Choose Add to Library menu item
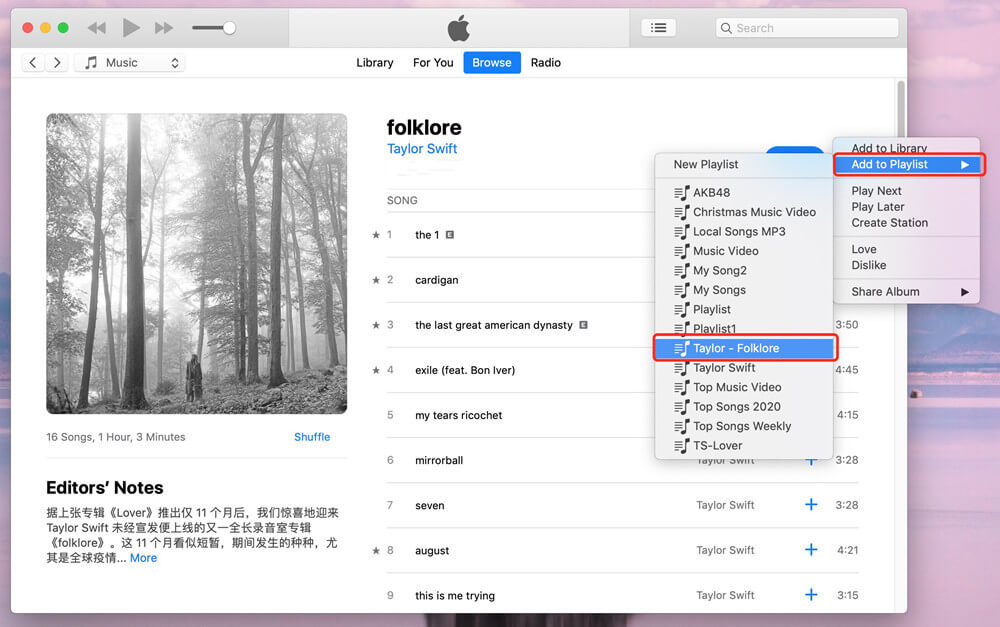This screenshot has height=627, width=1000. 906,147
